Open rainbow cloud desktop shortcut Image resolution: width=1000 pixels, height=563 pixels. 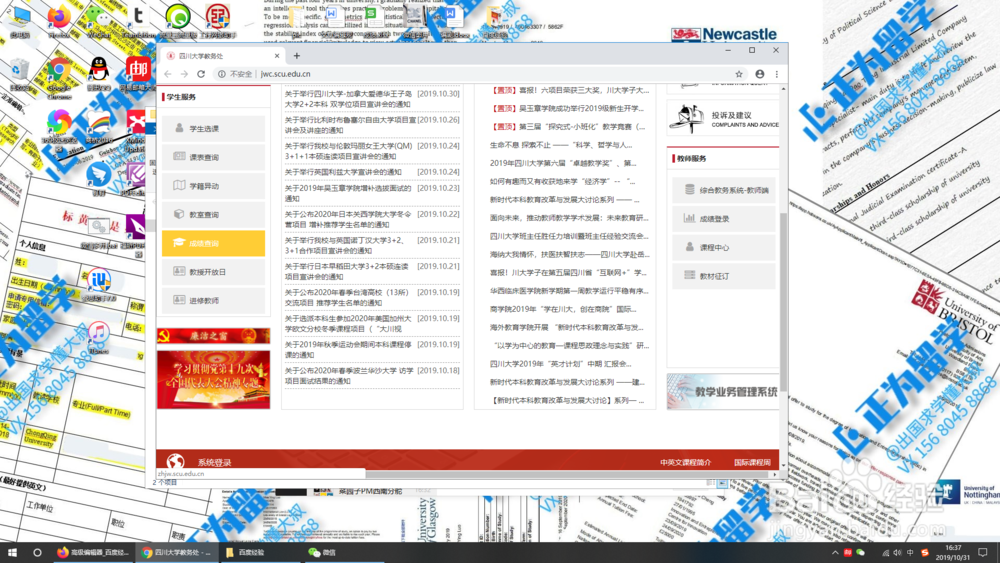pyautogui.click(x=99, y=124)
